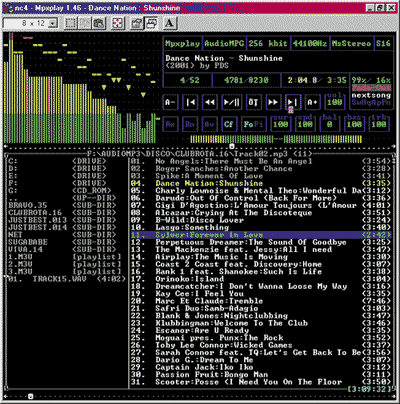Select track Safri Duo: Samb-Adagio
Image resolution: width=400 pixels, height=404 pixels.
[x=260, y=308]
